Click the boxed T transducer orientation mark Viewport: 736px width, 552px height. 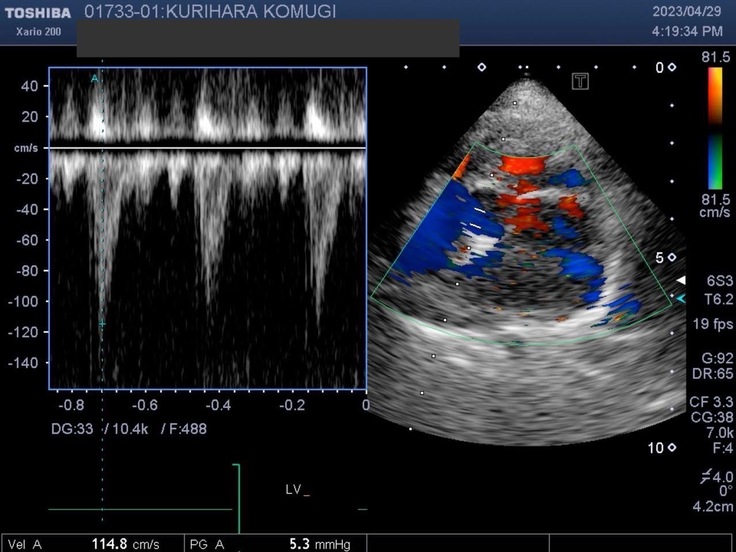tap(579, 82)
